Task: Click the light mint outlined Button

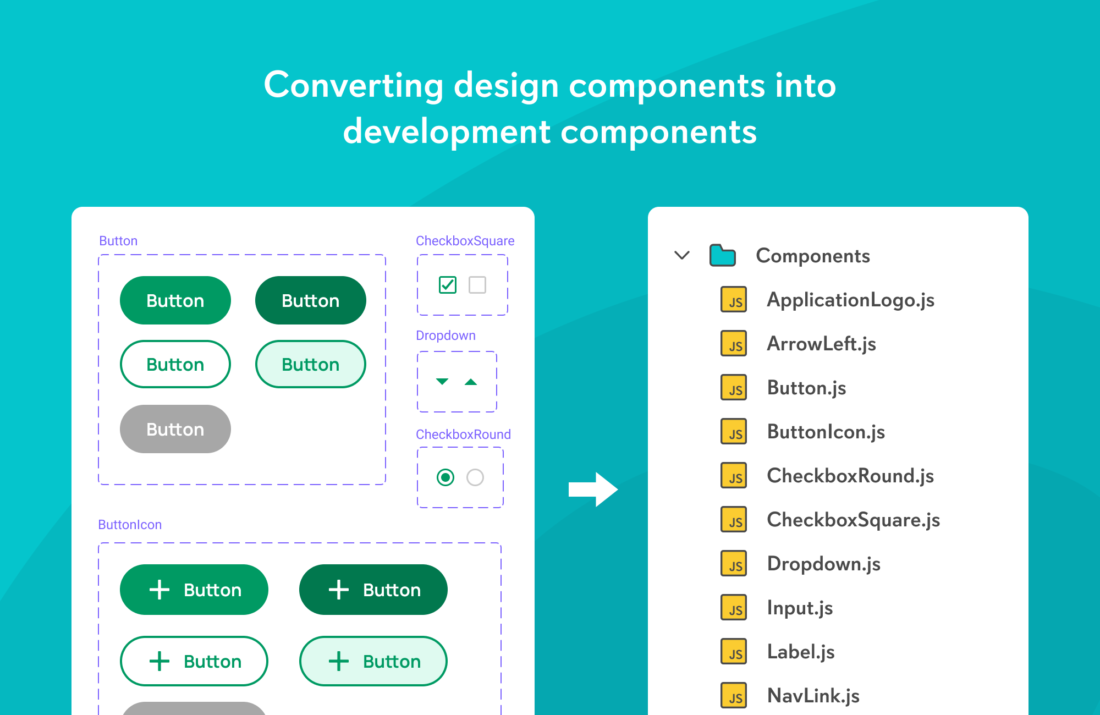Action: pyautogui.click(x=311, y=364)
